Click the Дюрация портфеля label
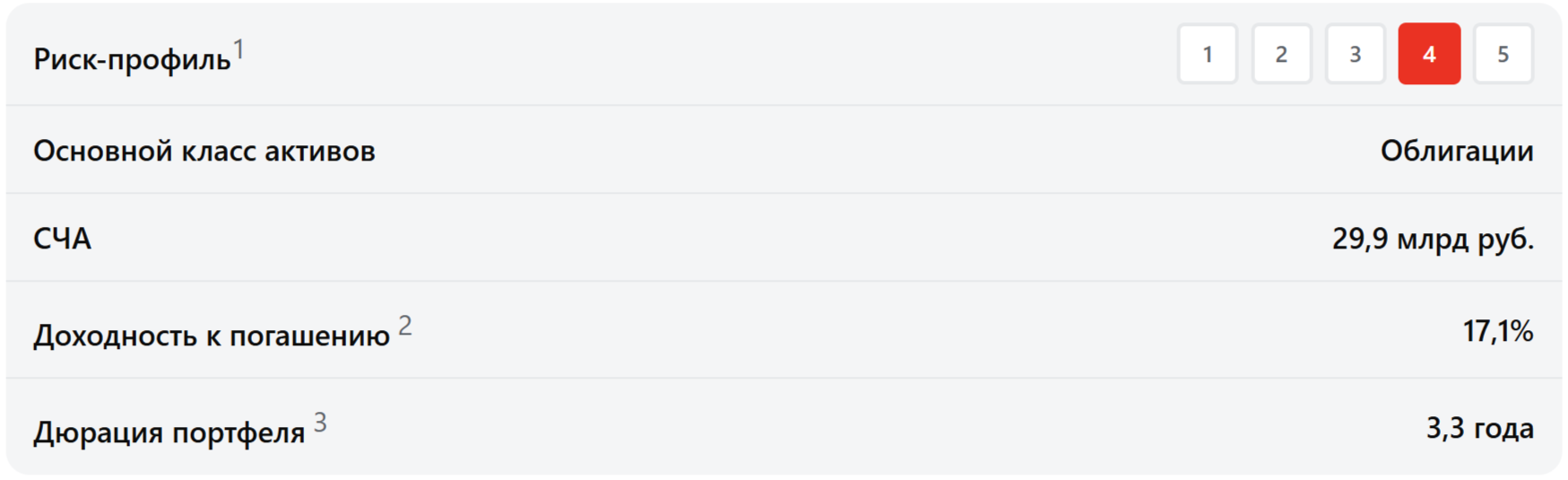1568x480 pixels. pos(169,432)
